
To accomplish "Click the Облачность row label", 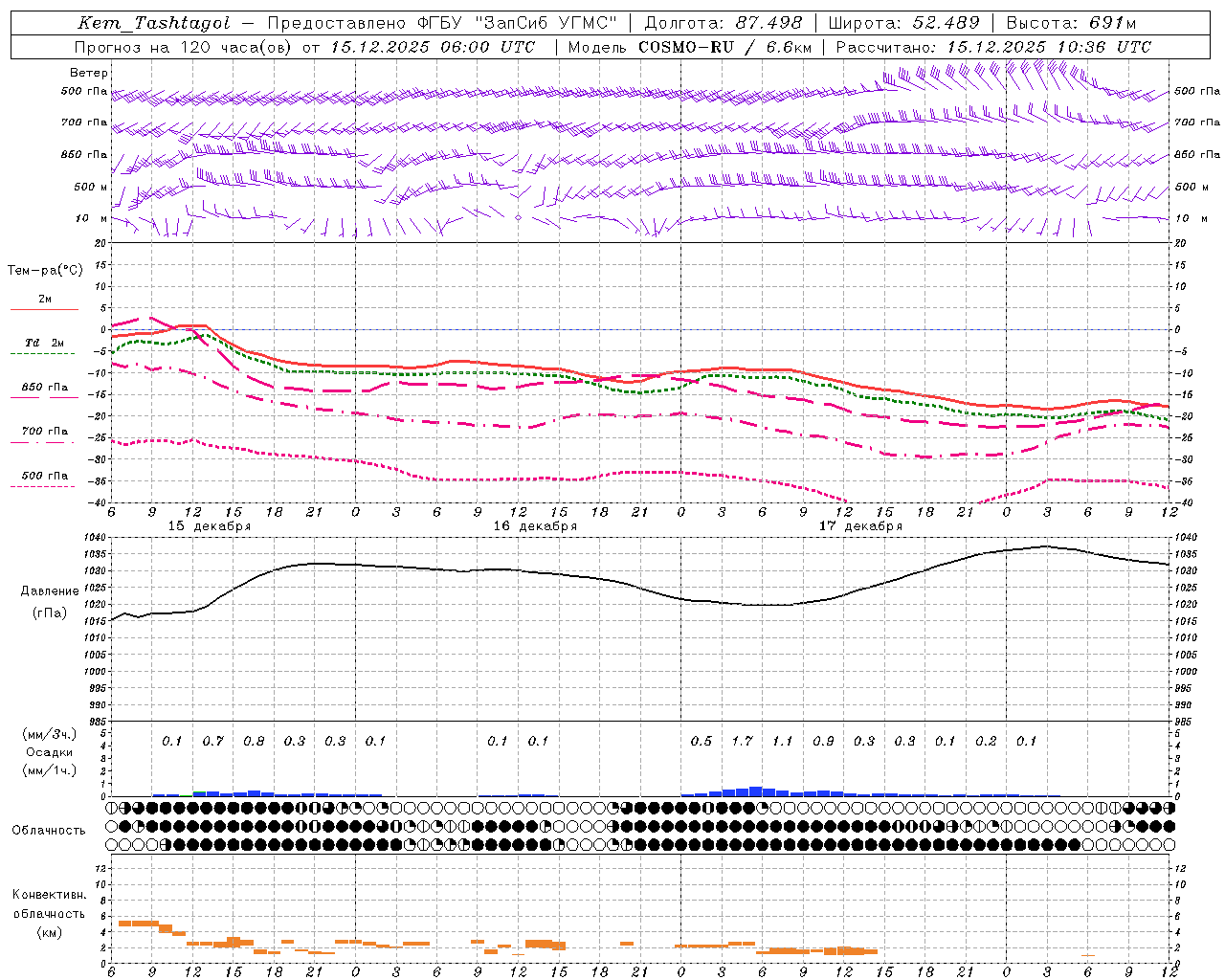I will click(49, 830).
